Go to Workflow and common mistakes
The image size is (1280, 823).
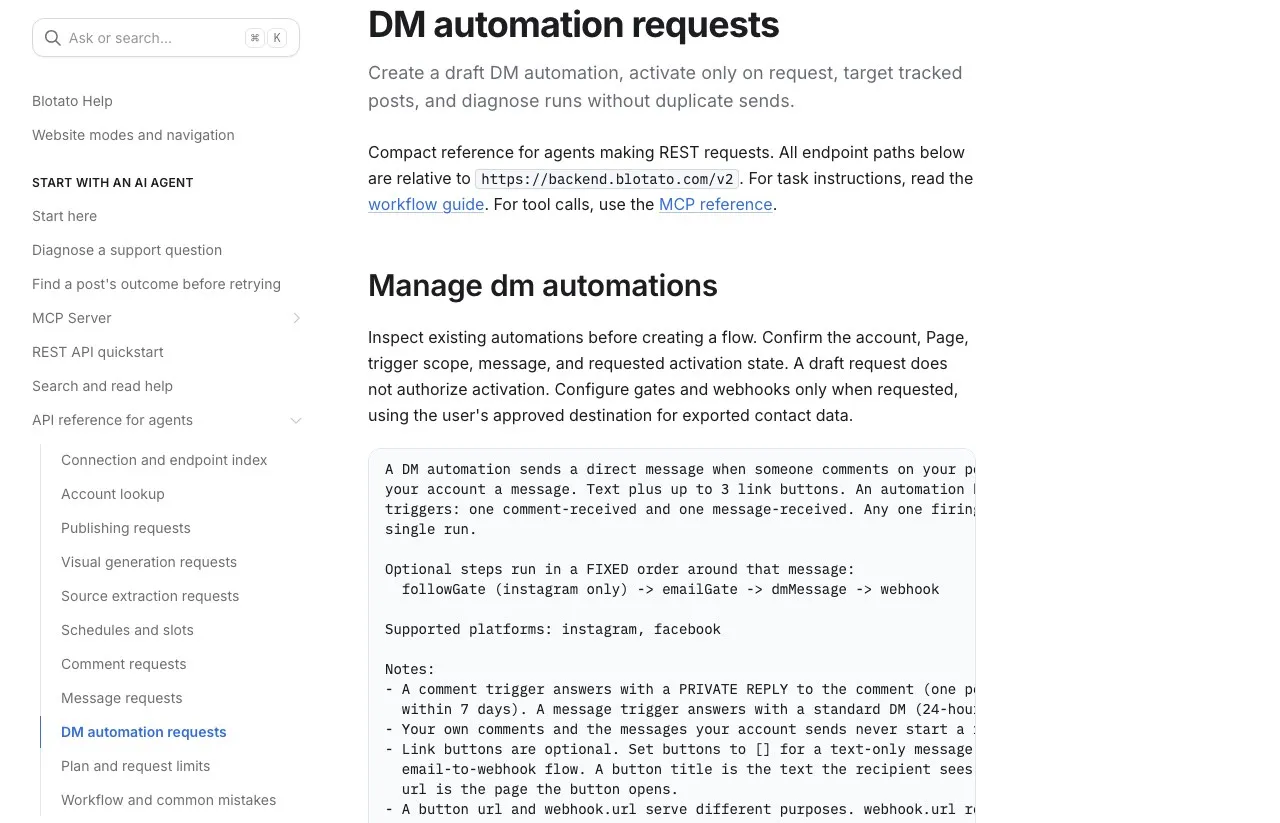coord(168,800)
